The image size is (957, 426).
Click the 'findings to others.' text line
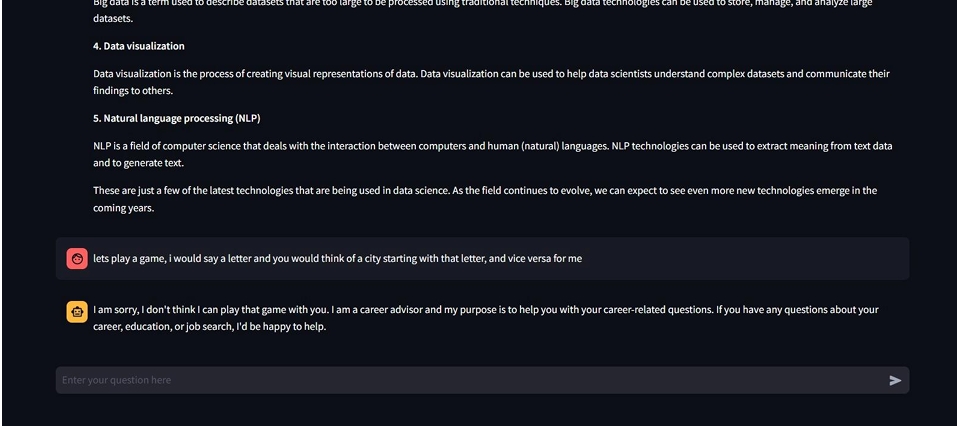pos(133,91)
